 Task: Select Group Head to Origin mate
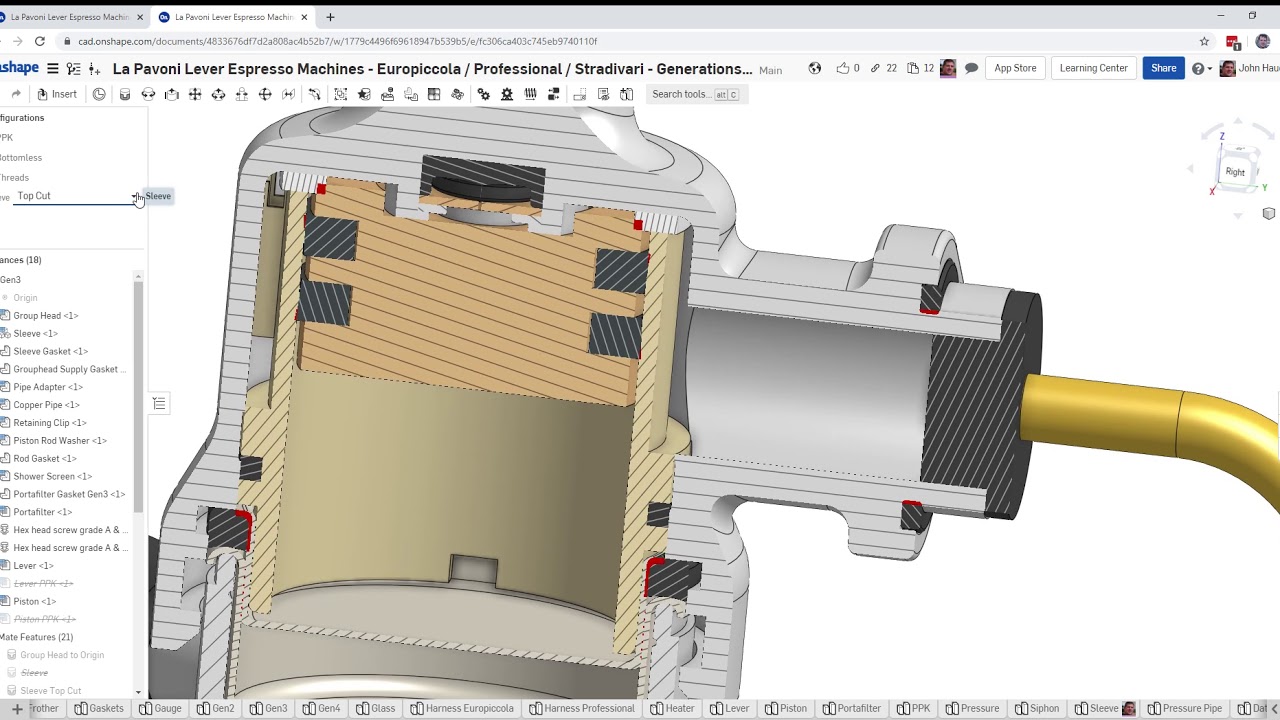[62, 655]
